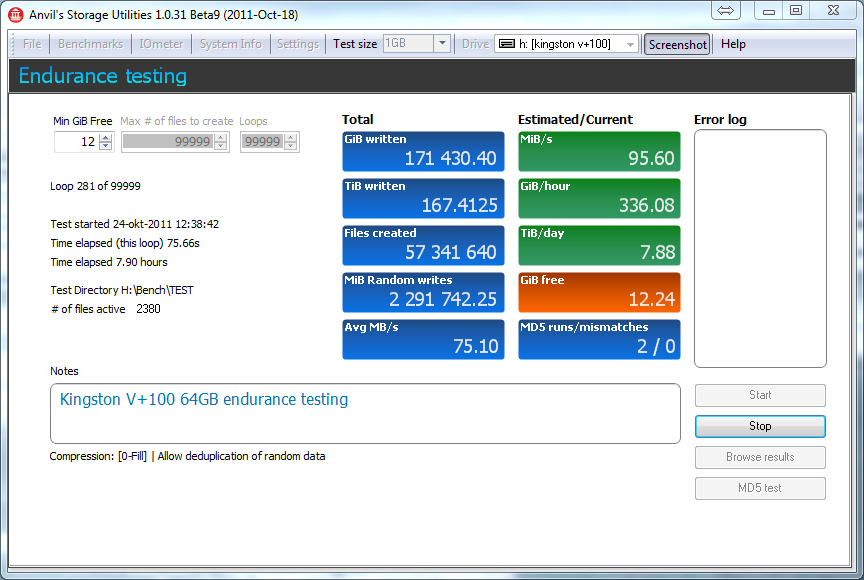Open the Settings menu
The width and height of the screenshot is (864, 580).
coord(298,44)
